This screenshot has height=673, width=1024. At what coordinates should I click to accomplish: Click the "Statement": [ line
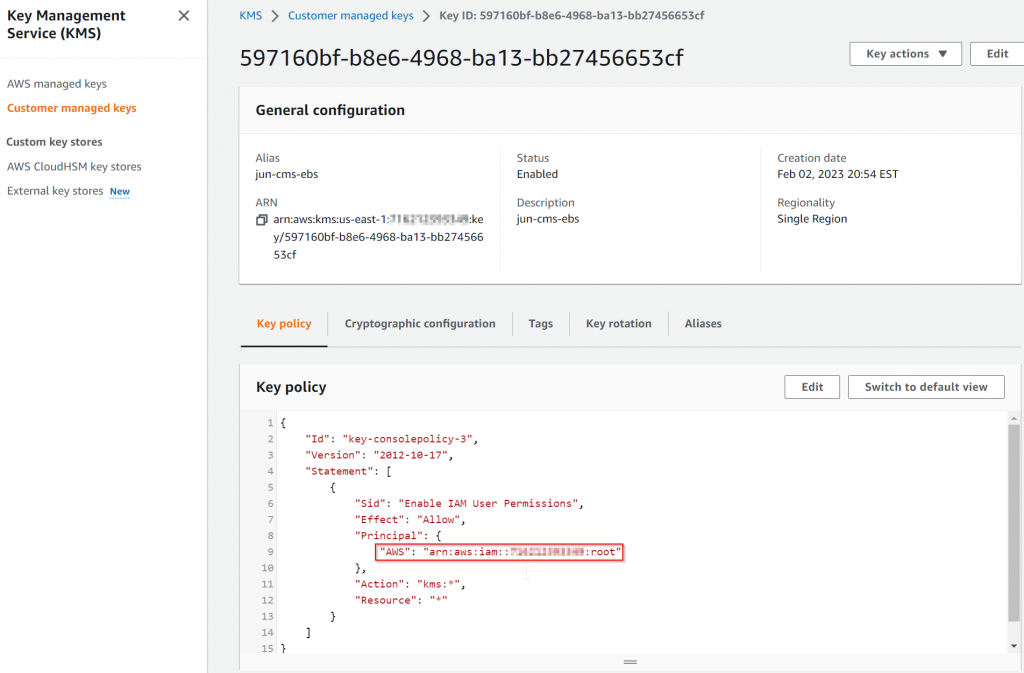348,472
